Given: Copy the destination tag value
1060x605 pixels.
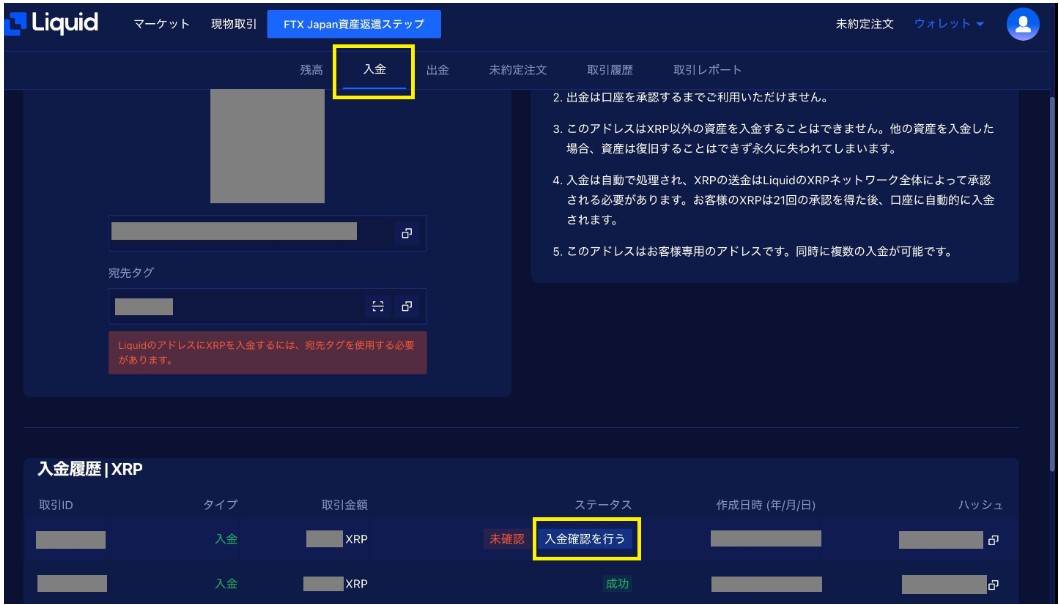Looking at the screenshot, I should coord(406,306).
